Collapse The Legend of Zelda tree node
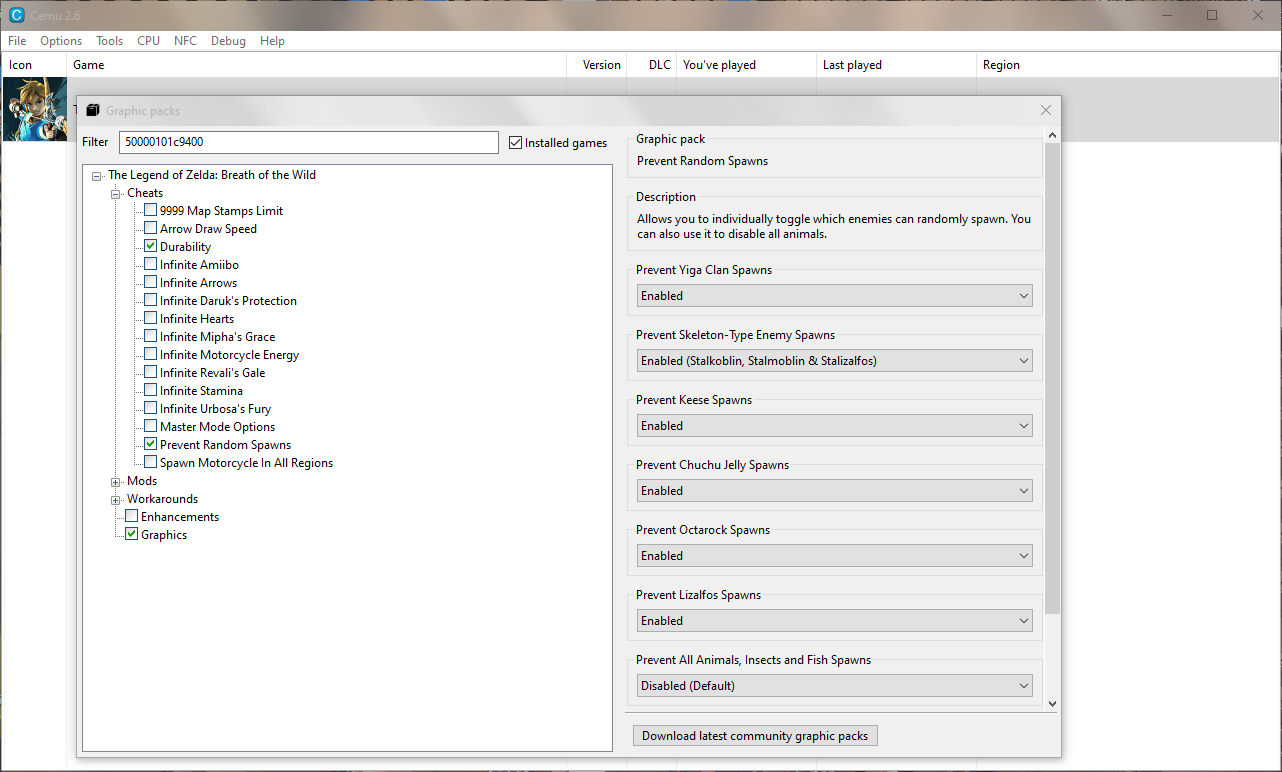The width and height of the screenshot is (1282, 772). tap(97, 176)
